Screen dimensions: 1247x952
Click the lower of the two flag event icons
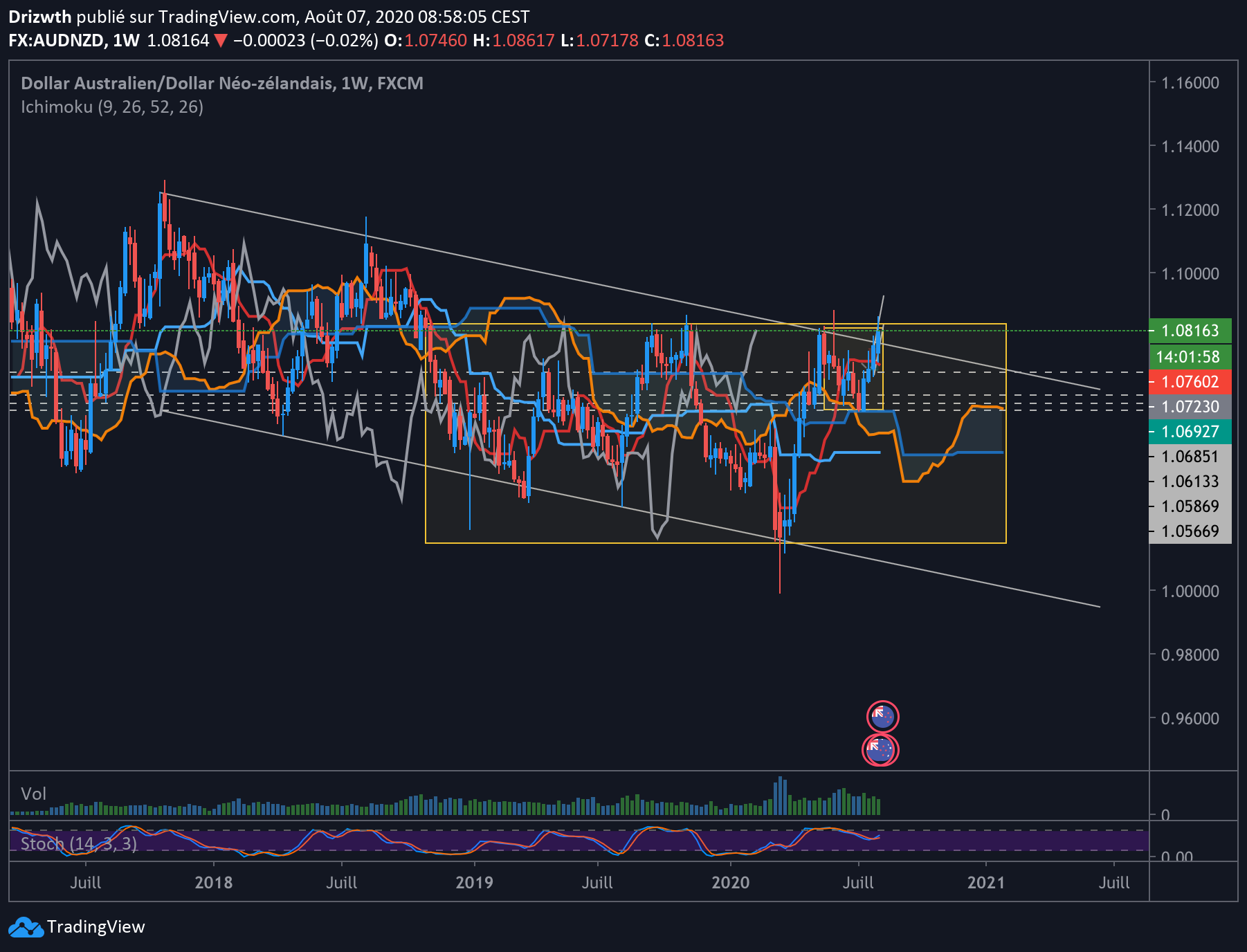coord(880,750)
